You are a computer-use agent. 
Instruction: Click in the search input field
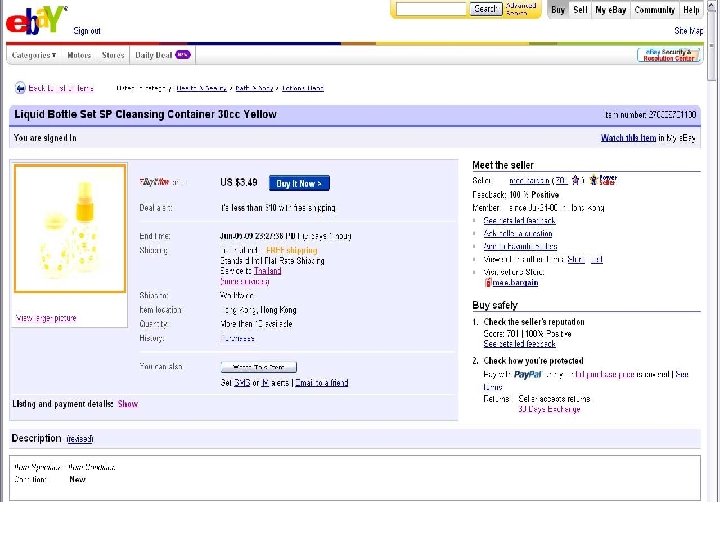(431, 9)
